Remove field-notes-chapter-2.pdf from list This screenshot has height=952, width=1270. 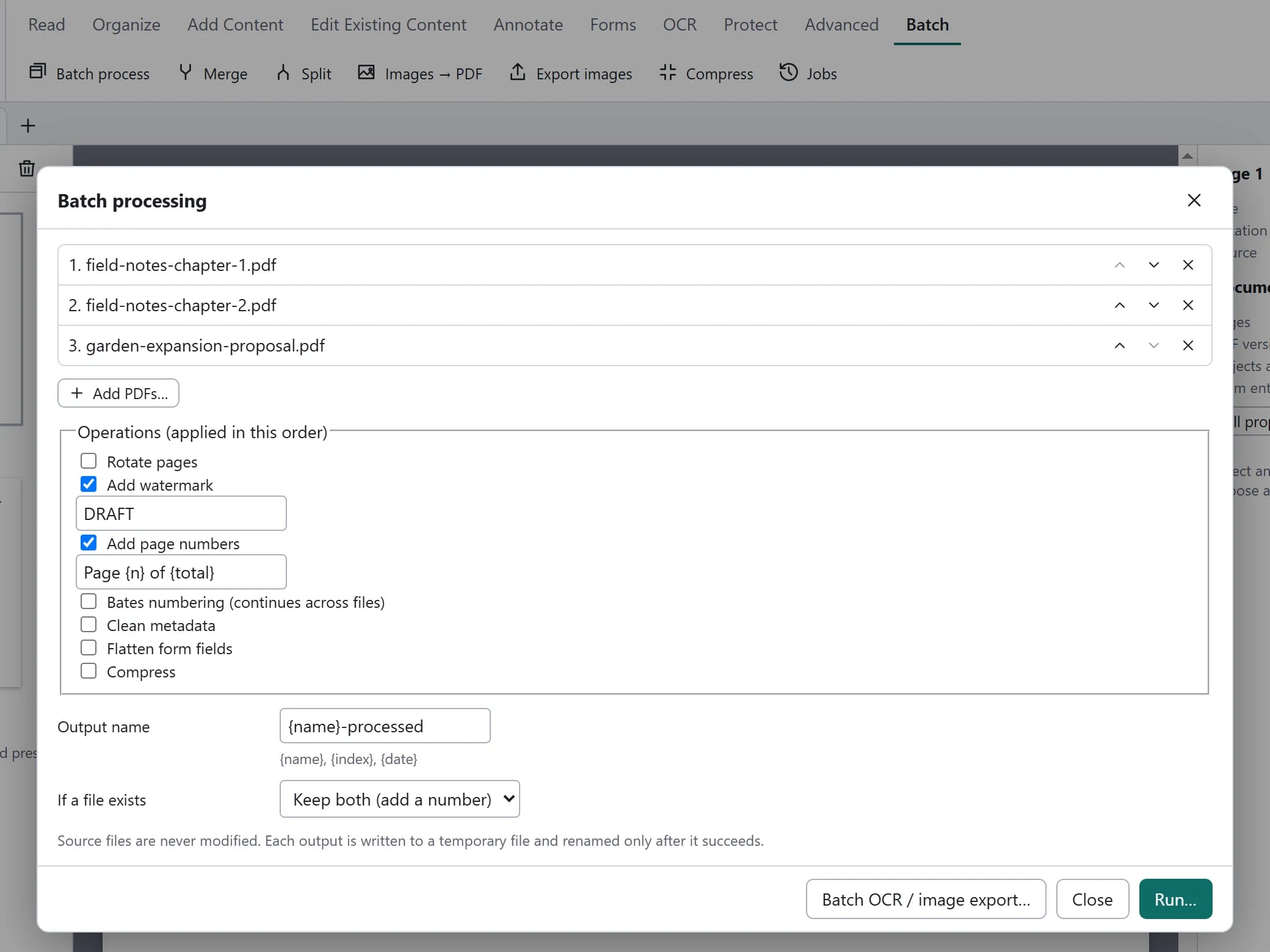click(x=1188, y=305)
